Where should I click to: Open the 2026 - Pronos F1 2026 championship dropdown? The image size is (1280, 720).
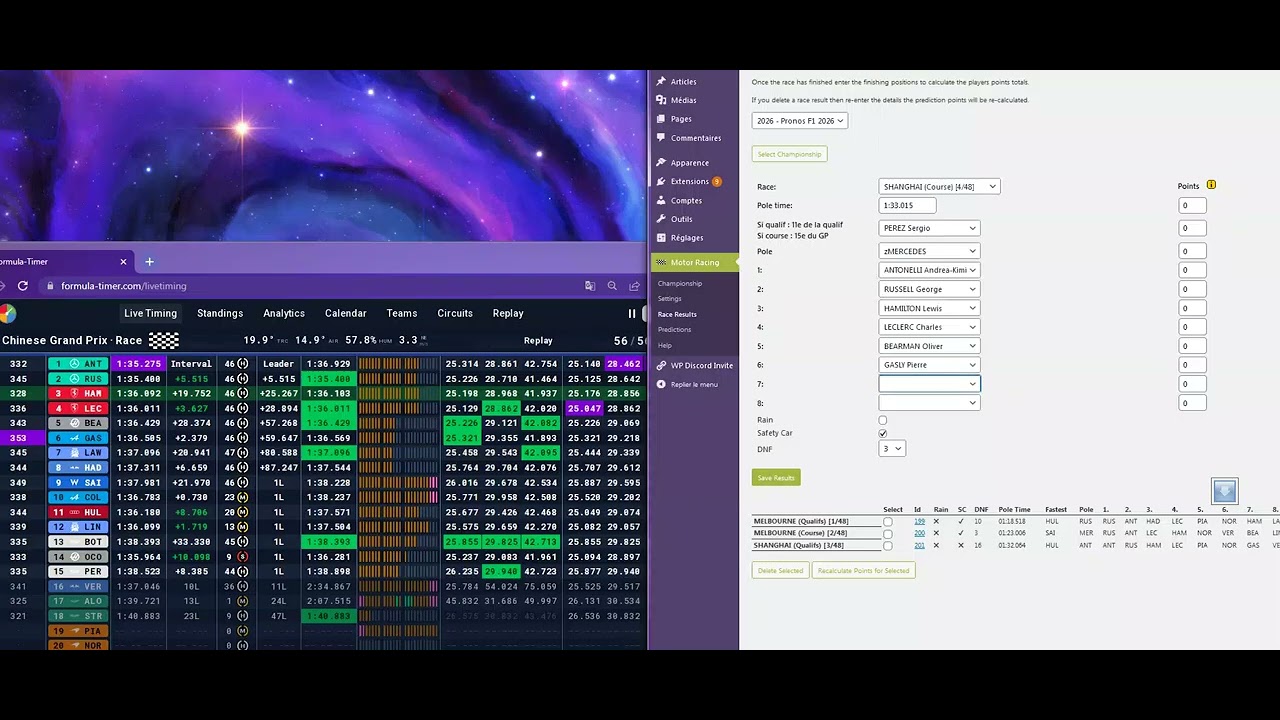800,121
